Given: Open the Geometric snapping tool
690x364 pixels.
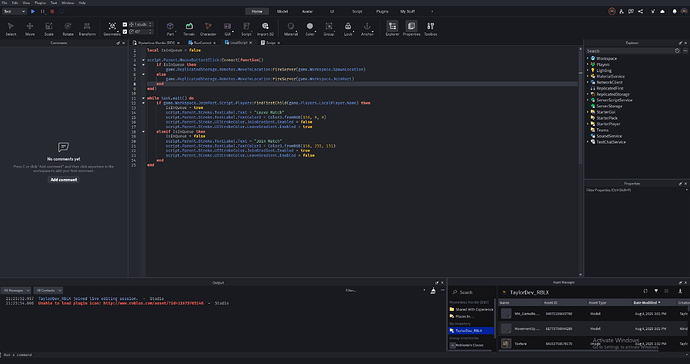Looking at the screenshot, I should tap(112, 29).
